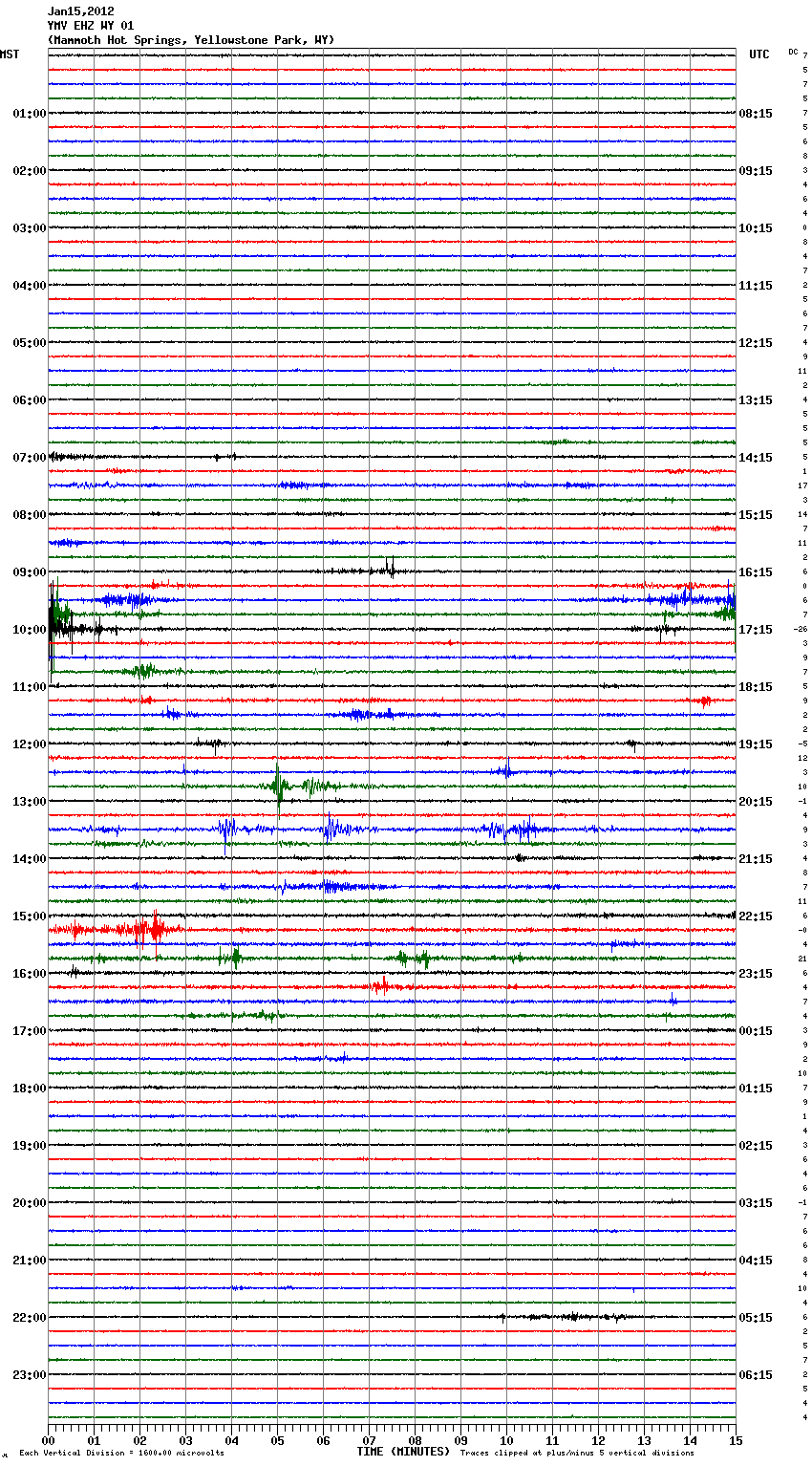812x1466 pixels.
Task: Click the 18:15 UTC time label
Action: (x=756, y=687)
